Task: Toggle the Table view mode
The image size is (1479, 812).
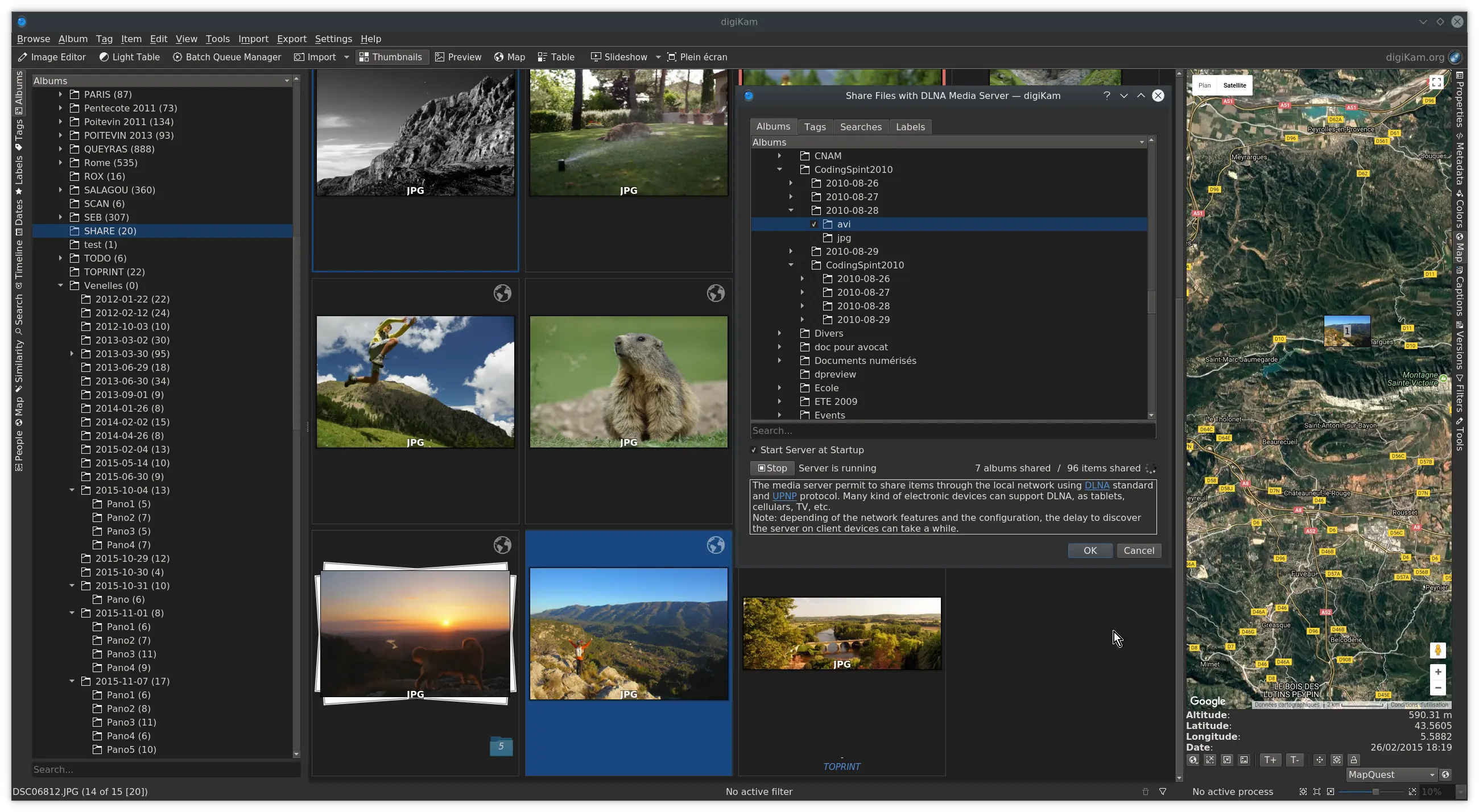Action: coord(556,57)
